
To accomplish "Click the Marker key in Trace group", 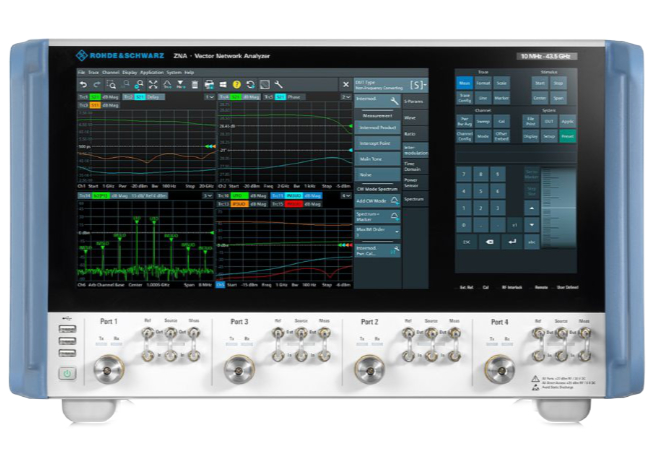I will (501, 98).
